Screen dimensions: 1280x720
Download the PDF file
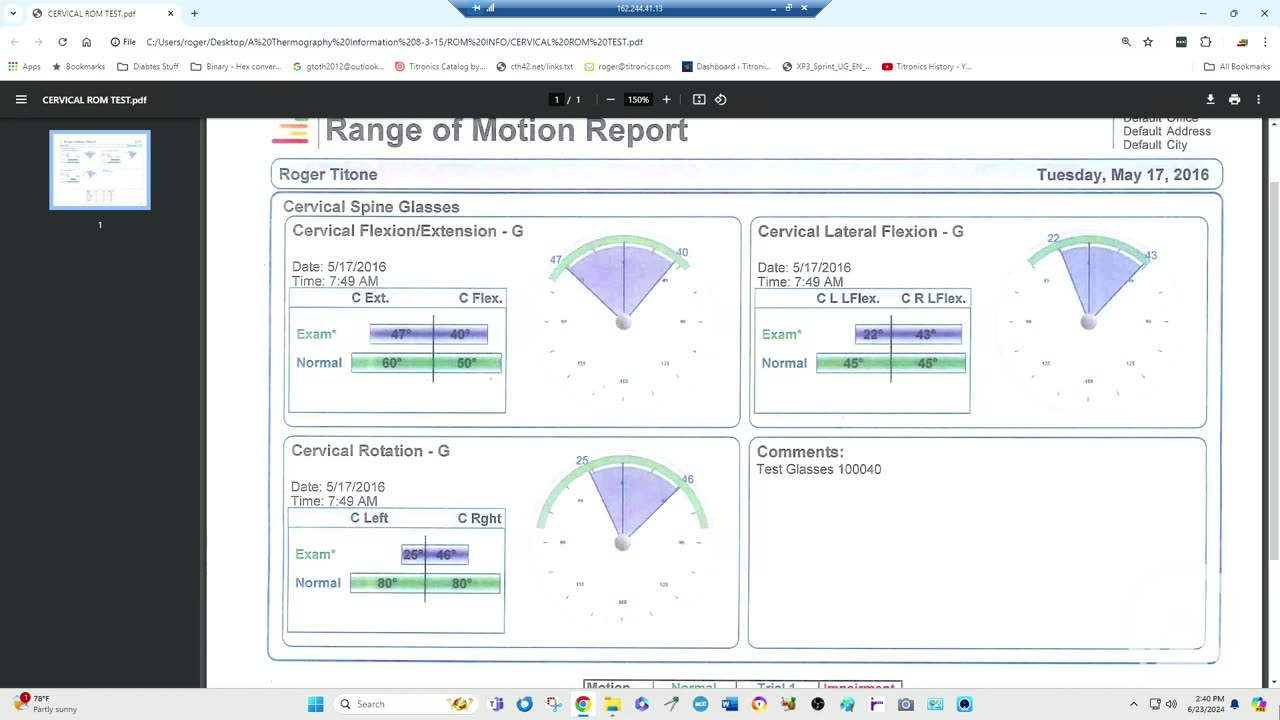(x=1210, y=100)
